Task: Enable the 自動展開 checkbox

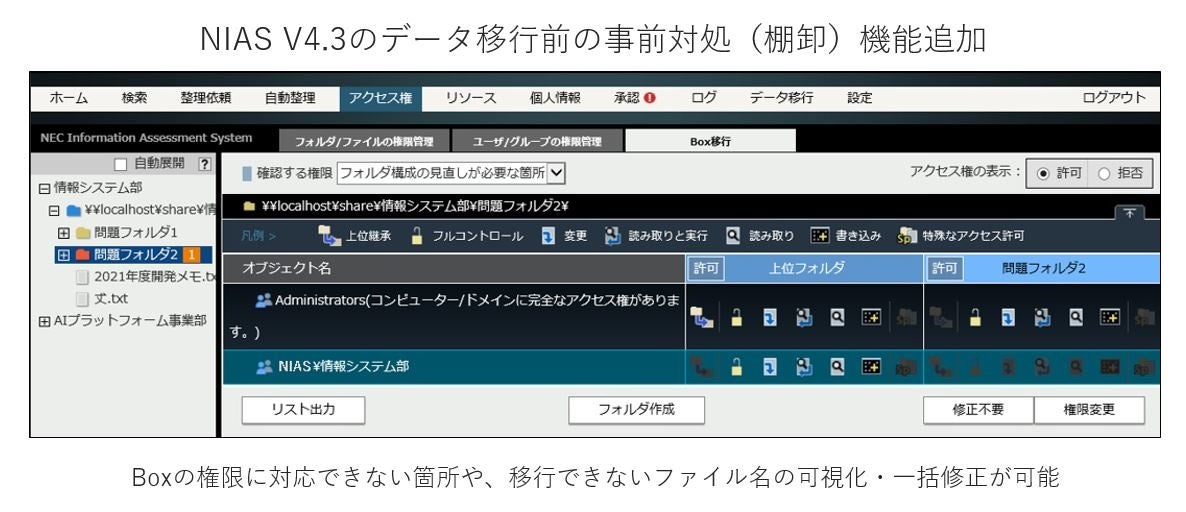Action: click(x=120, y=164)
